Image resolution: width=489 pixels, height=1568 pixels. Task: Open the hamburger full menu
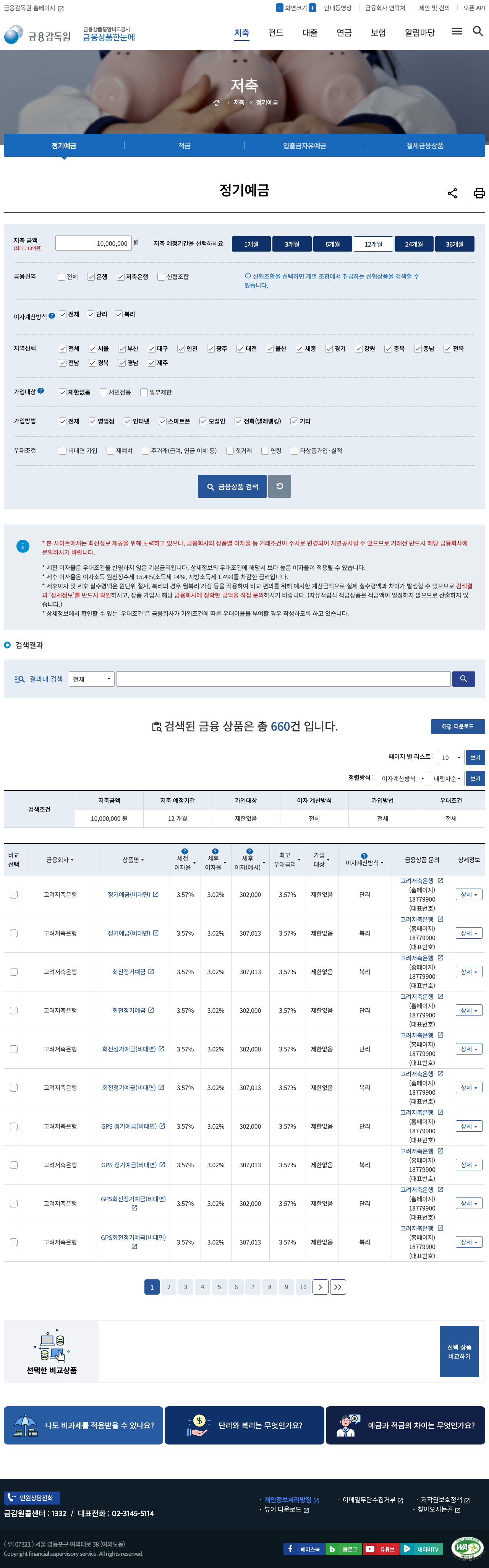[457, 31]
